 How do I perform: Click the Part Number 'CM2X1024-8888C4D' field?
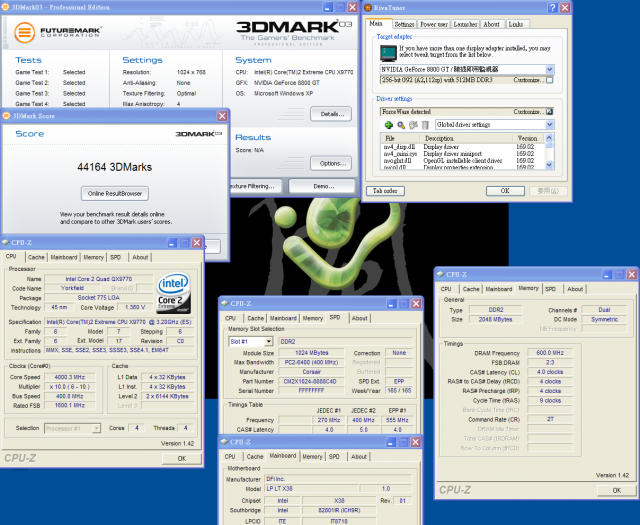(x=310, y=381)
